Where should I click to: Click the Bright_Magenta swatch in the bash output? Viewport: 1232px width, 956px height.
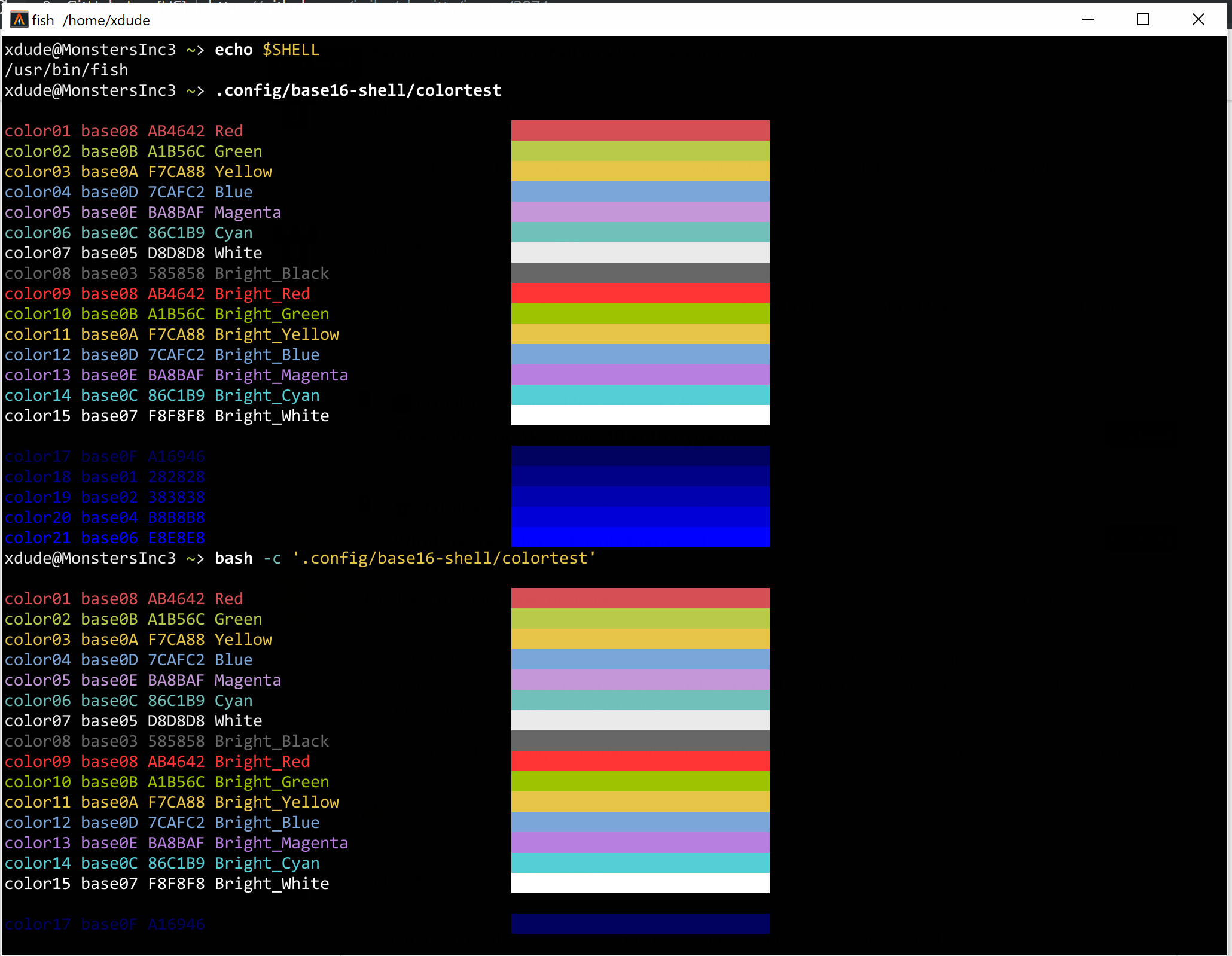tap(640, 843)
